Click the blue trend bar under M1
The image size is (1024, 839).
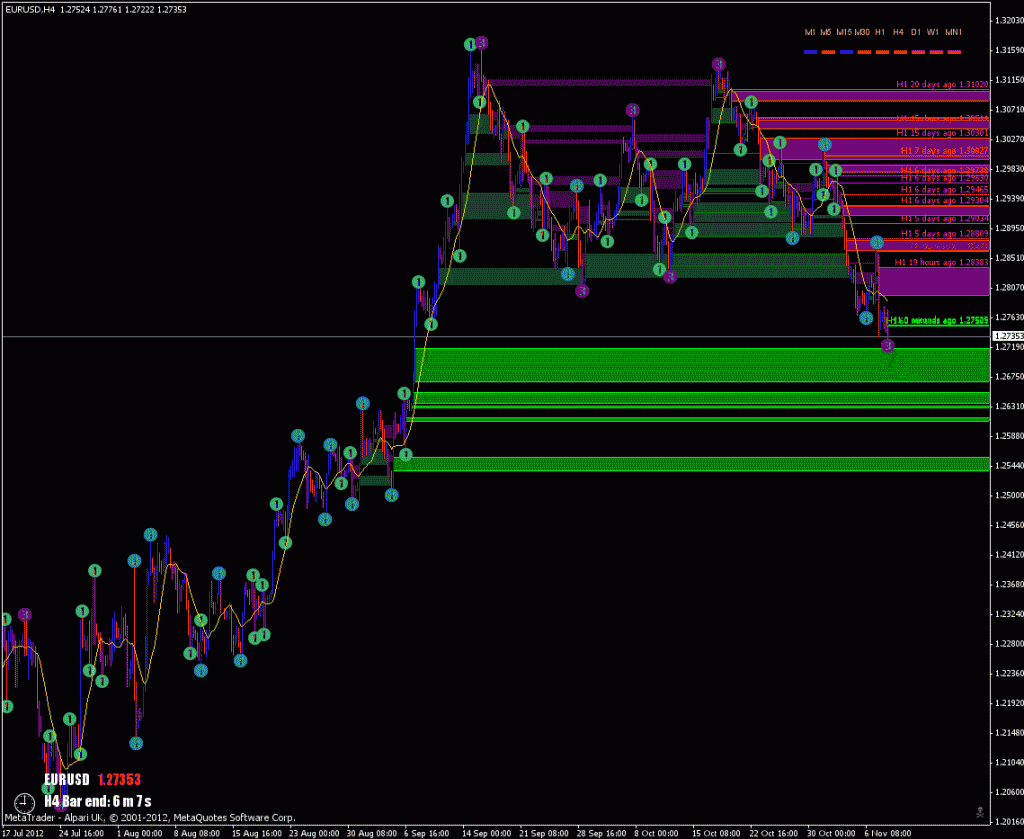click(810, 52)
